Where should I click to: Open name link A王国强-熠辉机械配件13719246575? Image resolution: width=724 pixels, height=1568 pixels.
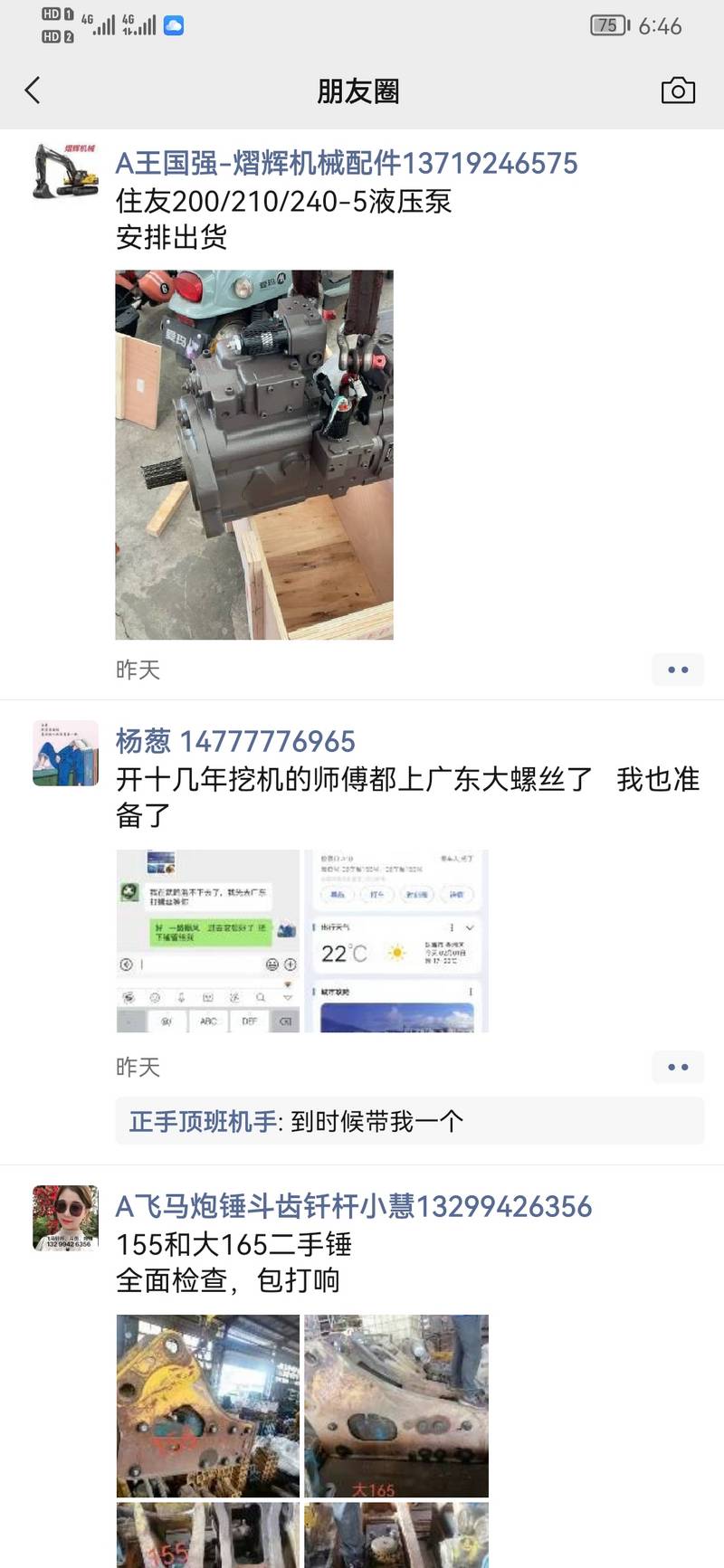coord(347,164)
